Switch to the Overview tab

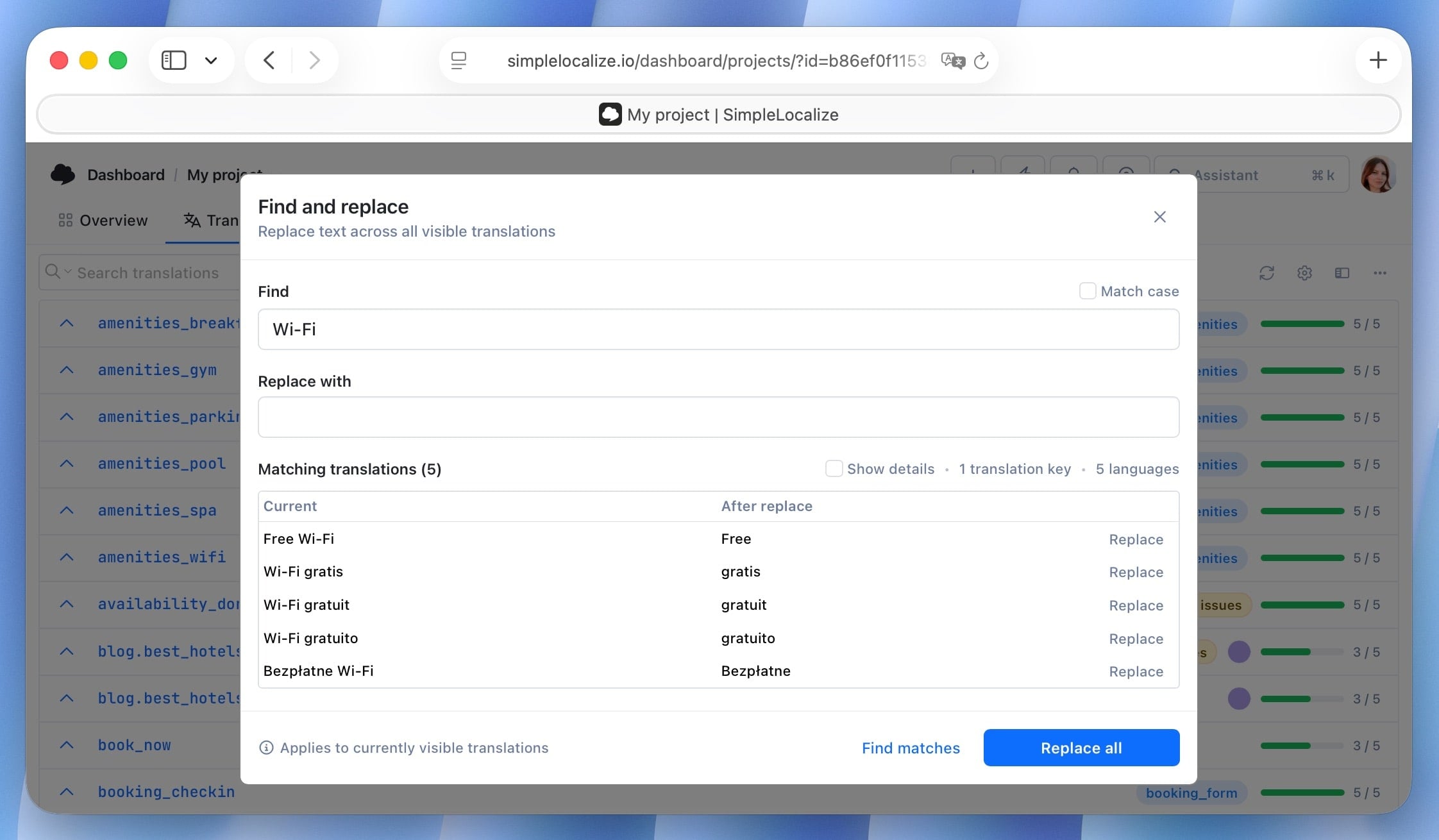pos(103,221)
